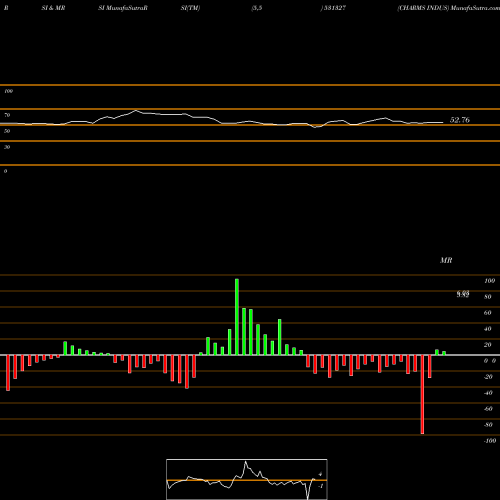Click the RSI value label 52.76
The width and height of the screenshot is (500, 500).
pos(460,120)
